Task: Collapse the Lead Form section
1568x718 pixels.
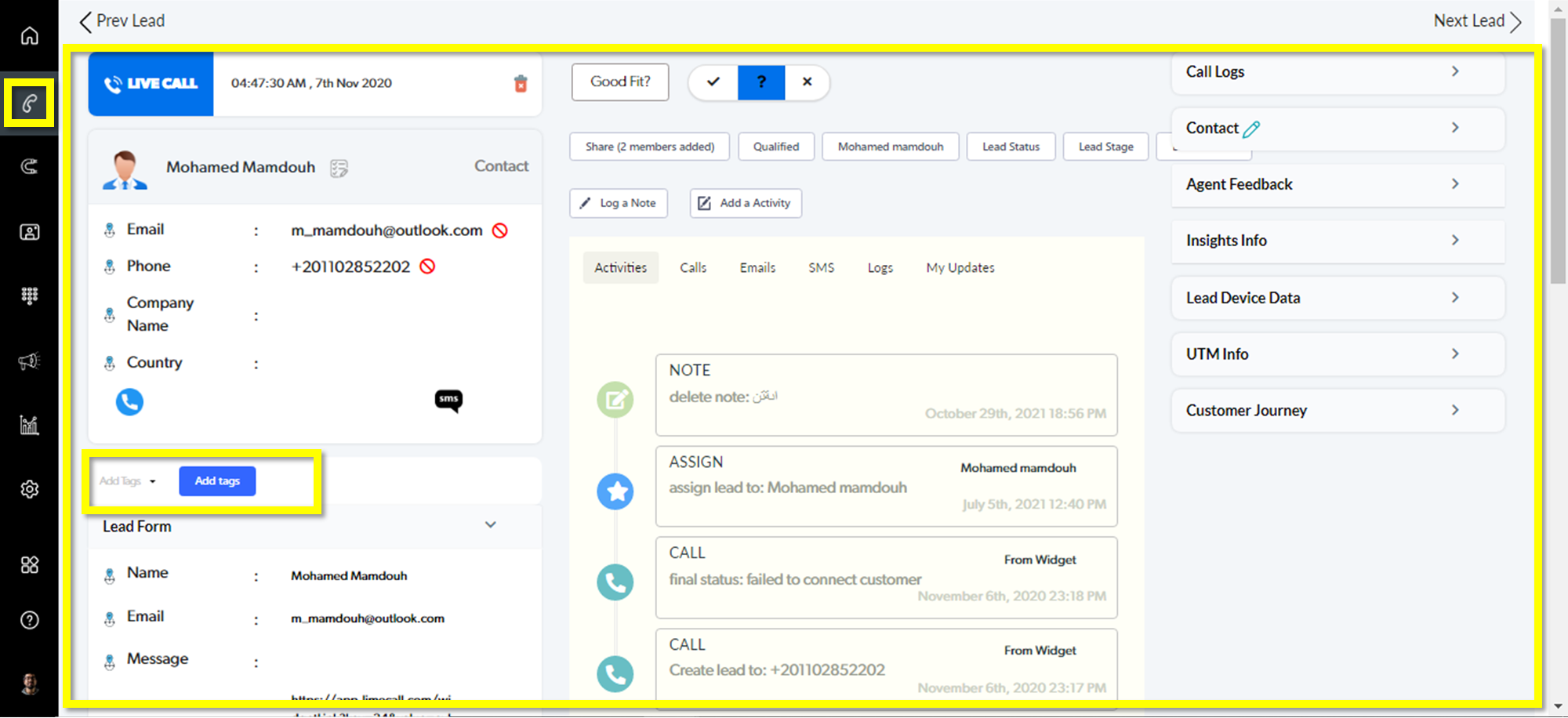Action: pyautogui.click(x=490, y=525)
